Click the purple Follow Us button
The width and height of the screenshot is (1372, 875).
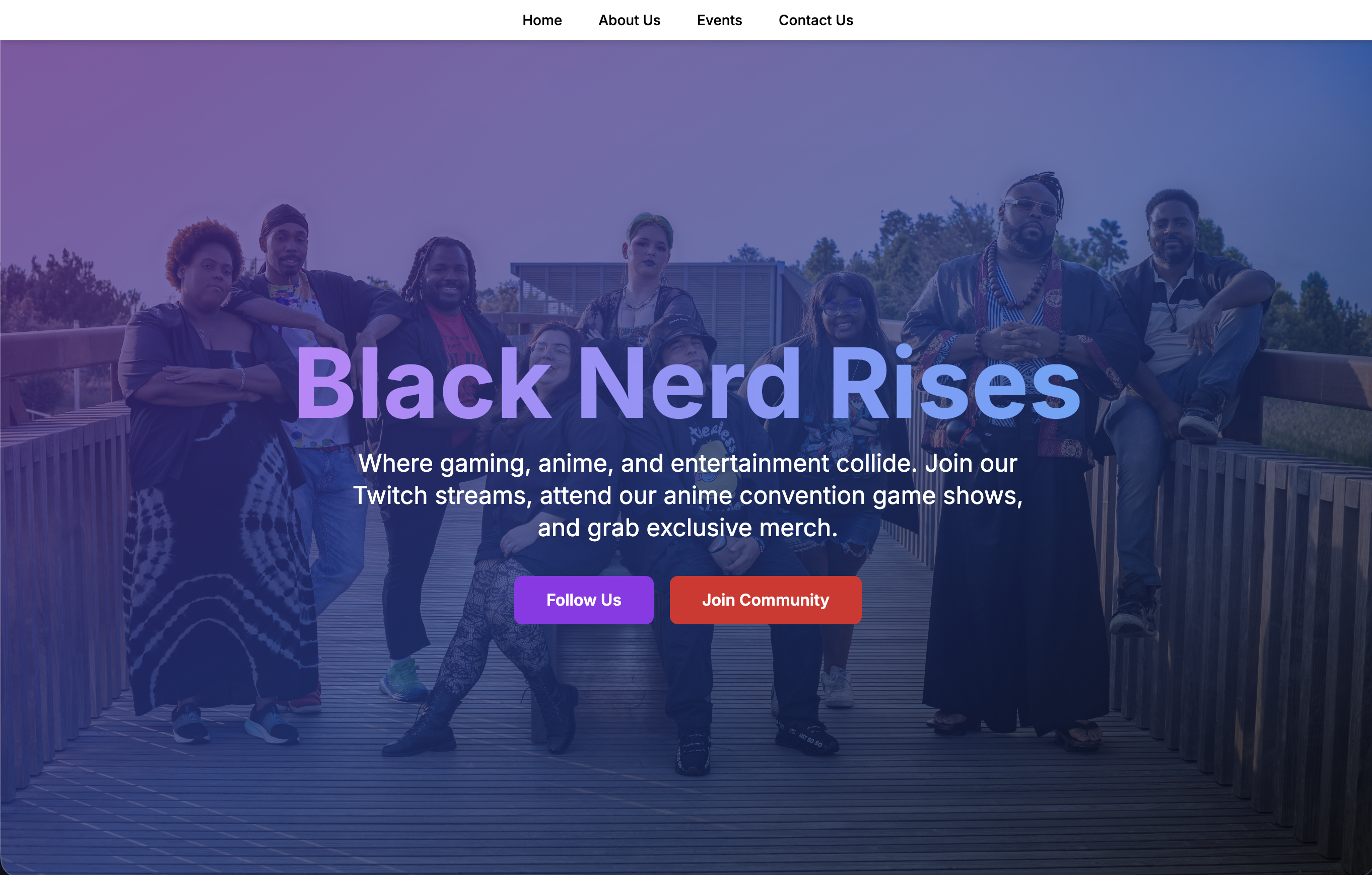583,600
